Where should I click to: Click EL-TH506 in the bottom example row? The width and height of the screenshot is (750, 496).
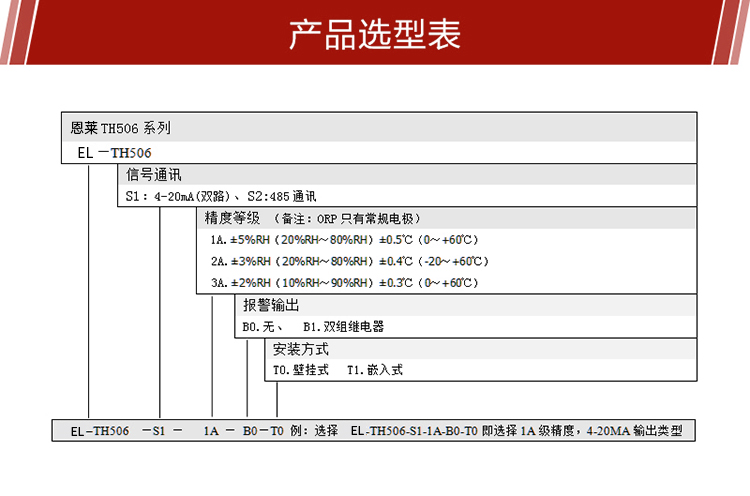(99, 431)
